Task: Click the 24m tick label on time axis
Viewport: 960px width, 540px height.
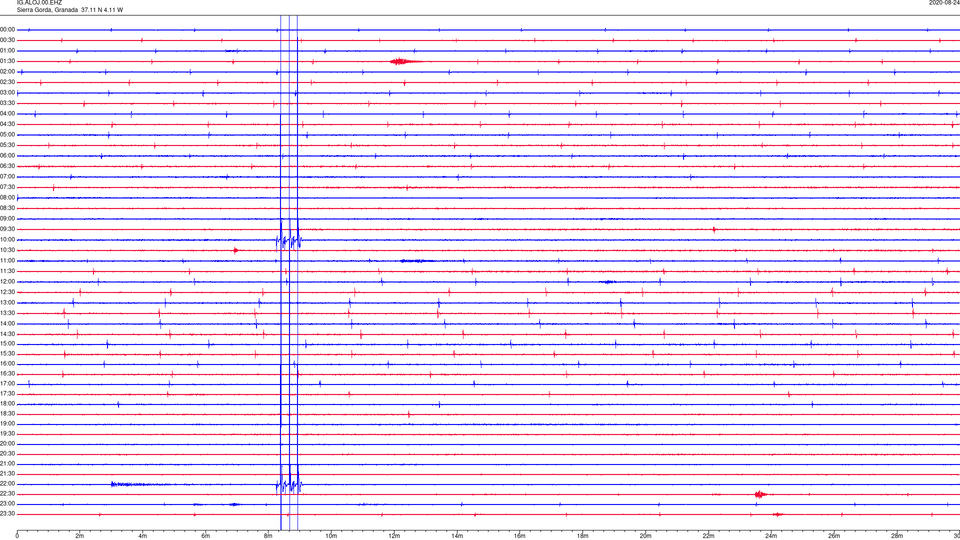Action: 771,536
